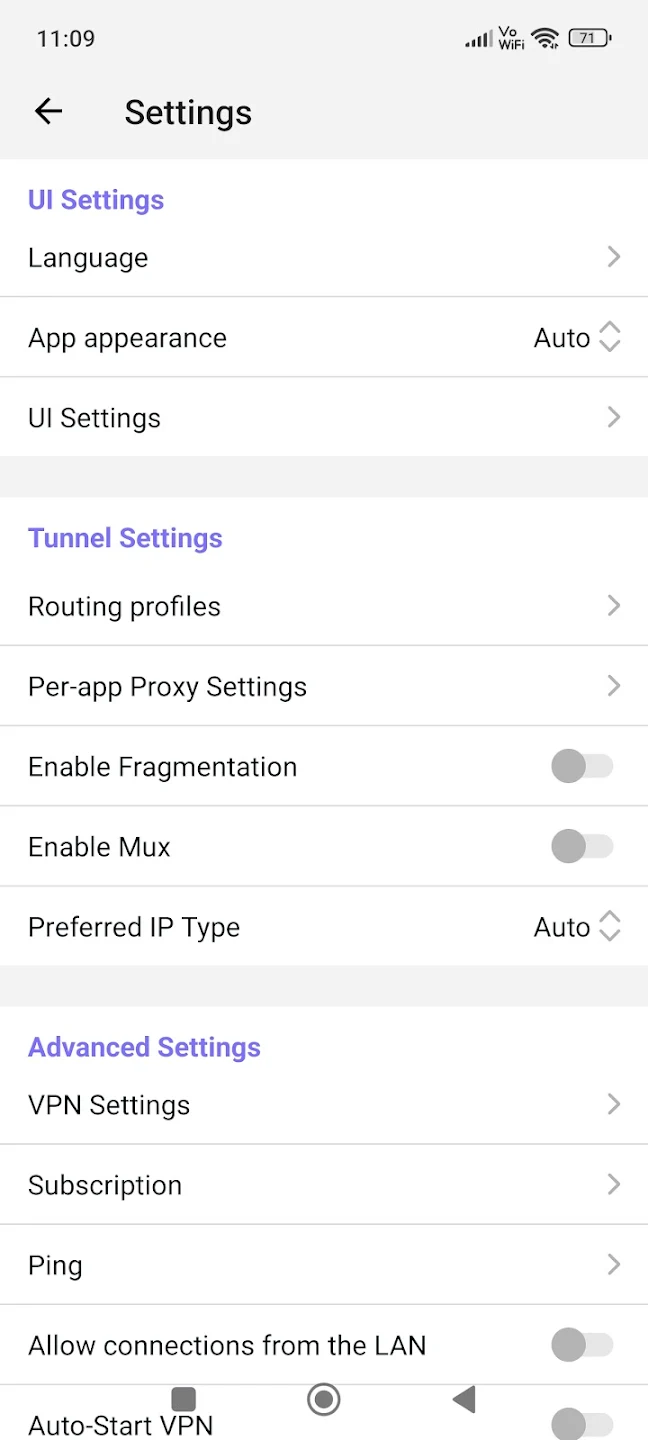Viewport: 648px width, 1440px height.
Task: Tap the Wi-Fi icon in the status bar
Action: point(544,37)
